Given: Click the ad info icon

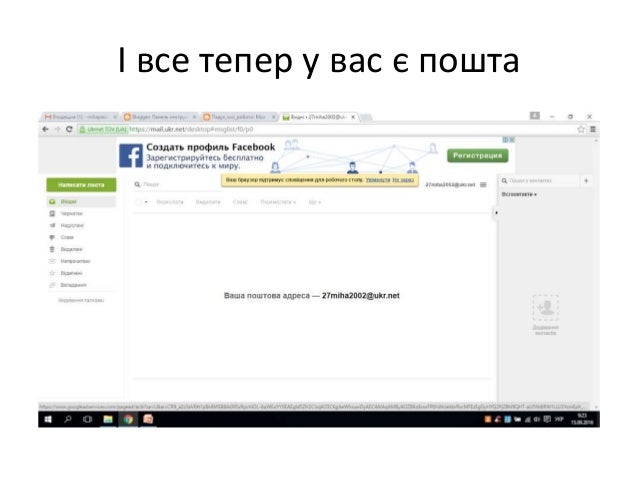Looking at the screenshot, I should click(505, 140).
